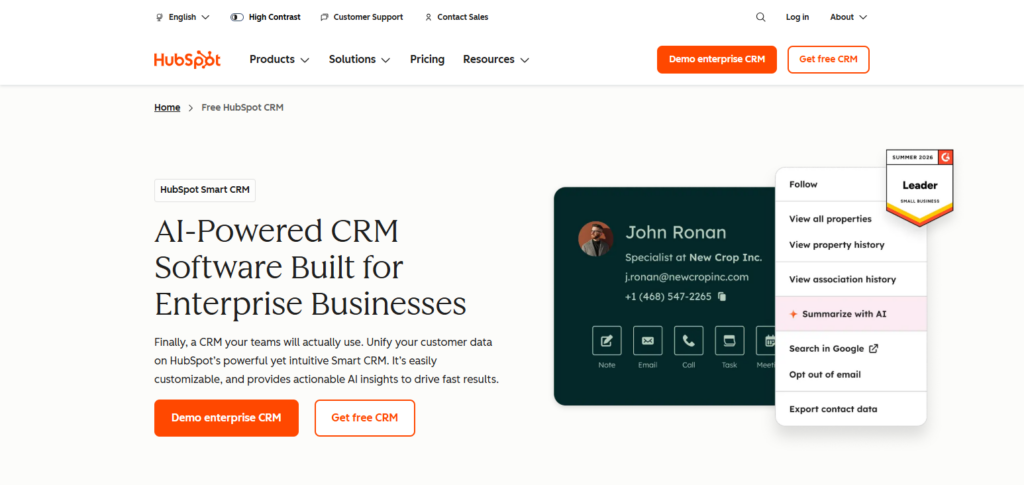
Task: Click the Note icon on contact card
Action: point(607,341)
